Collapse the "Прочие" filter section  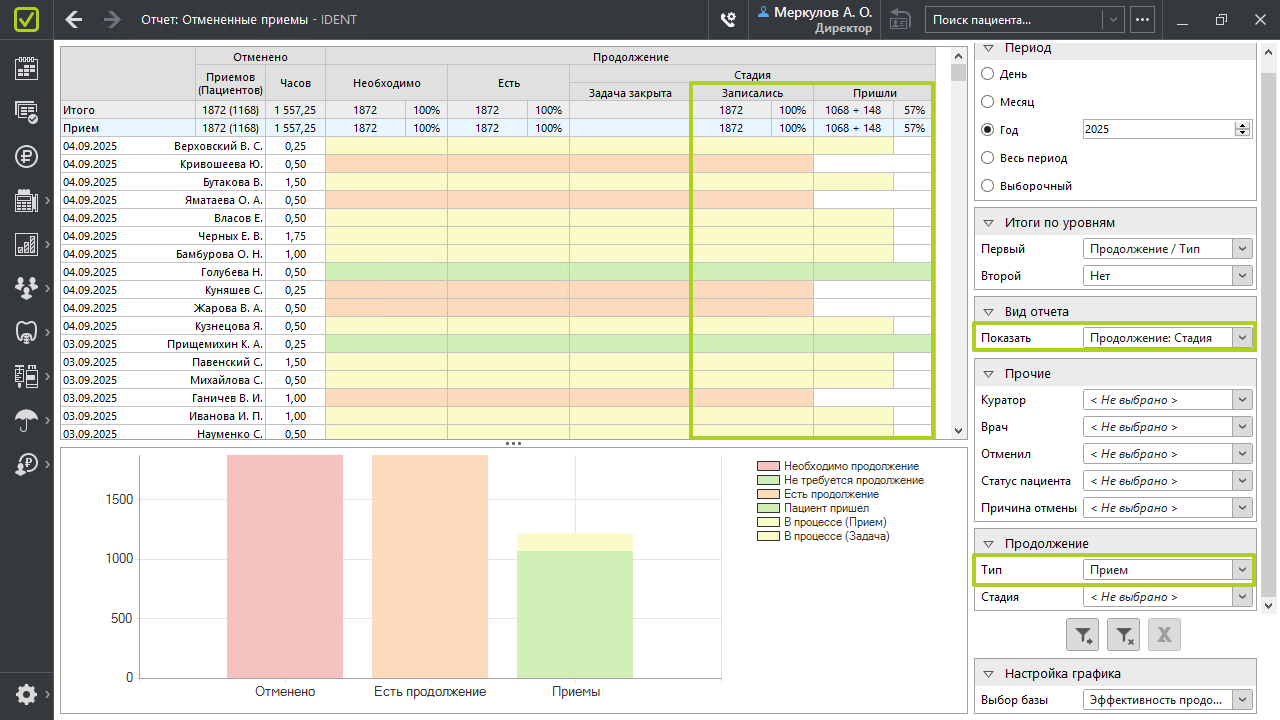988,373
